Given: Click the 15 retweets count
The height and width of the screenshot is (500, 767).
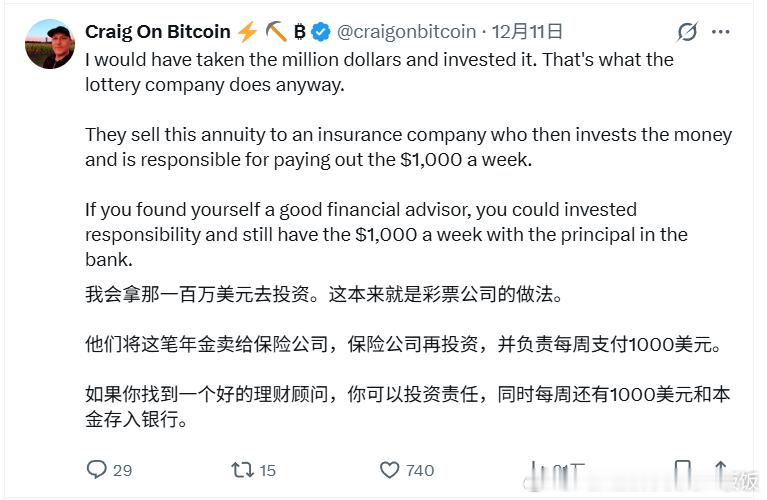Looking at the screenshot, I should (267, 470).
